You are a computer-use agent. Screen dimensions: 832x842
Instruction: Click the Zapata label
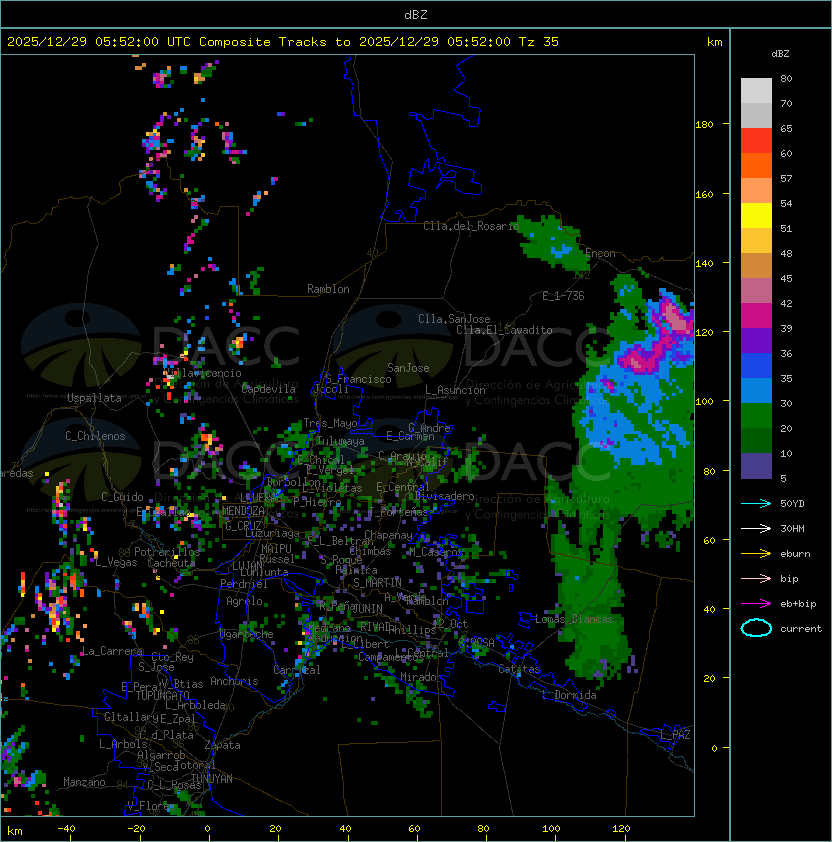222,745
